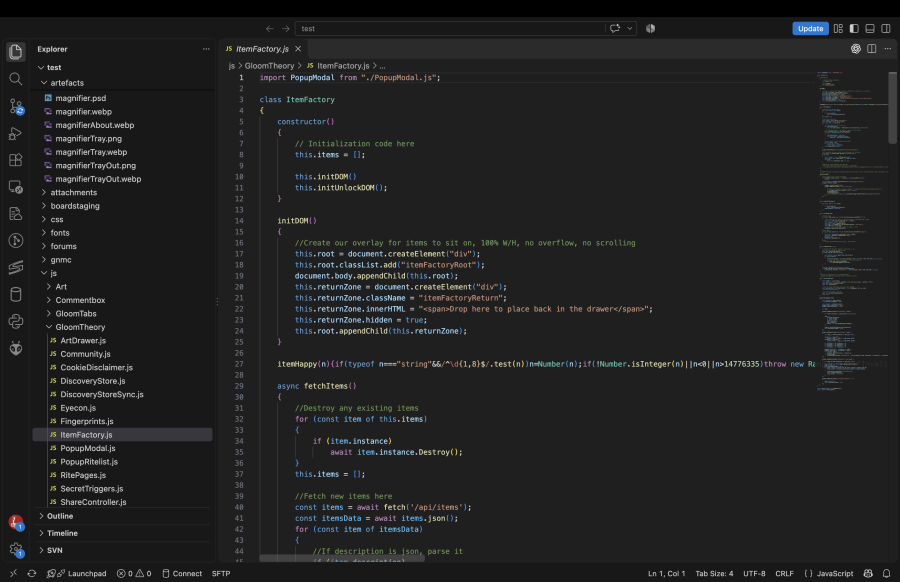Image resolution: width=900 pixels, height=582 pixels.
Task: Collapse the artefacts folder
Action: pos(122,83)
